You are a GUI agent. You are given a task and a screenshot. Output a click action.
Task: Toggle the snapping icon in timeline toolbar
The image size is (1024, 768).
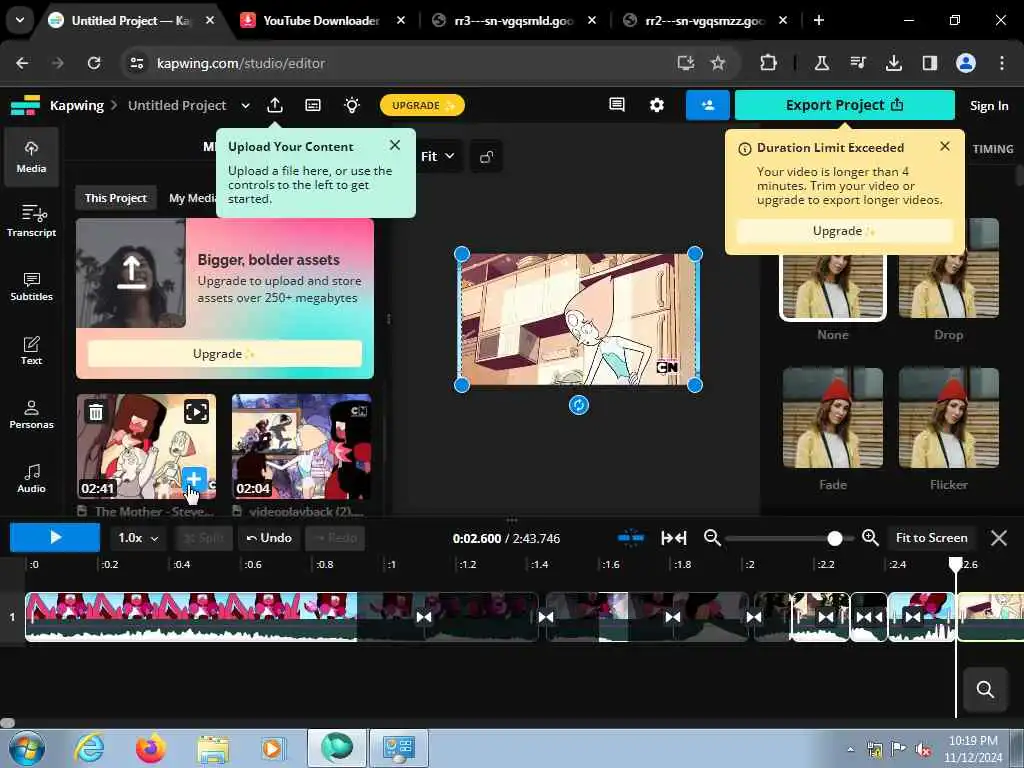point(630,538)
